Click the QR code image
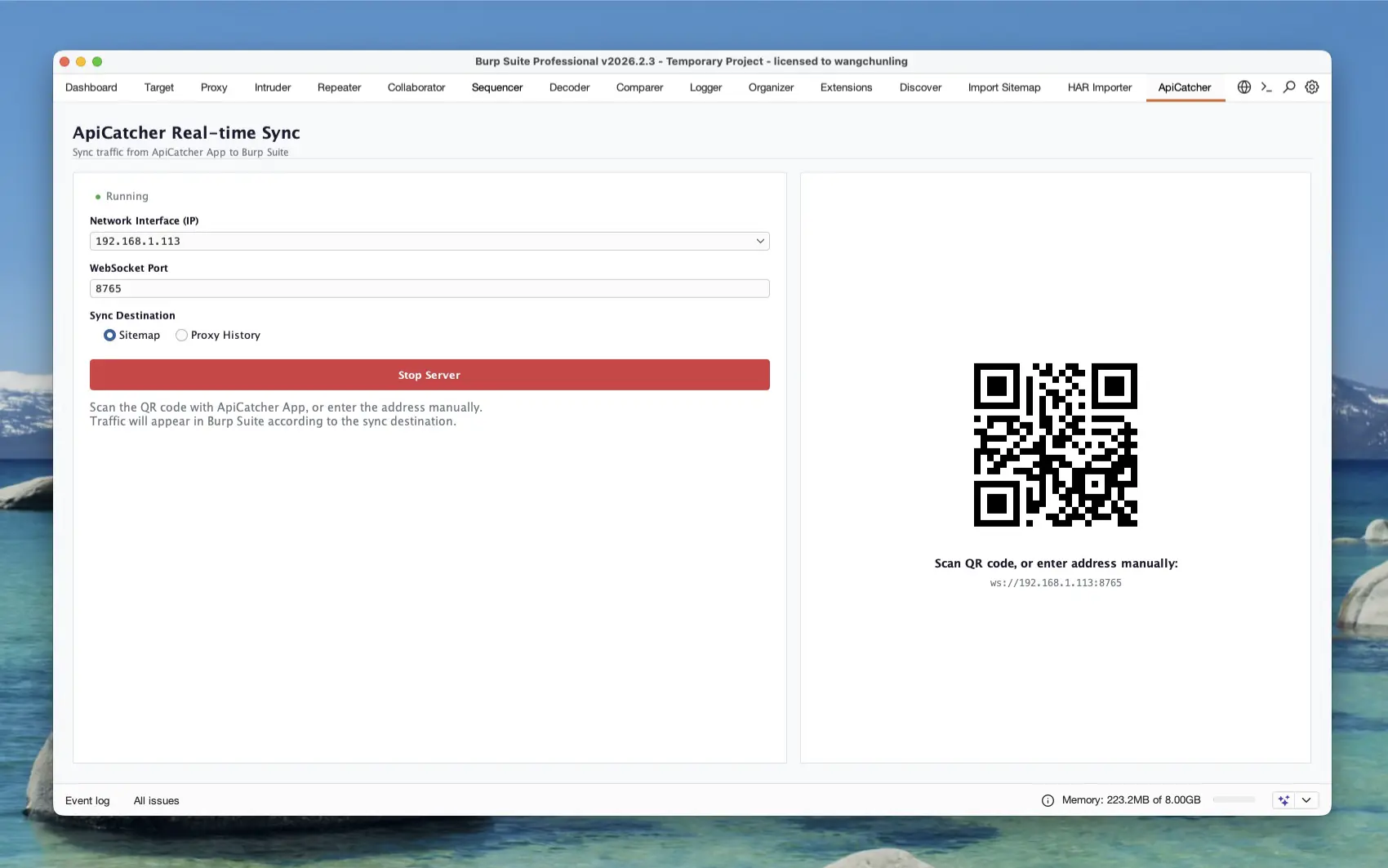 coord(1056,445)
